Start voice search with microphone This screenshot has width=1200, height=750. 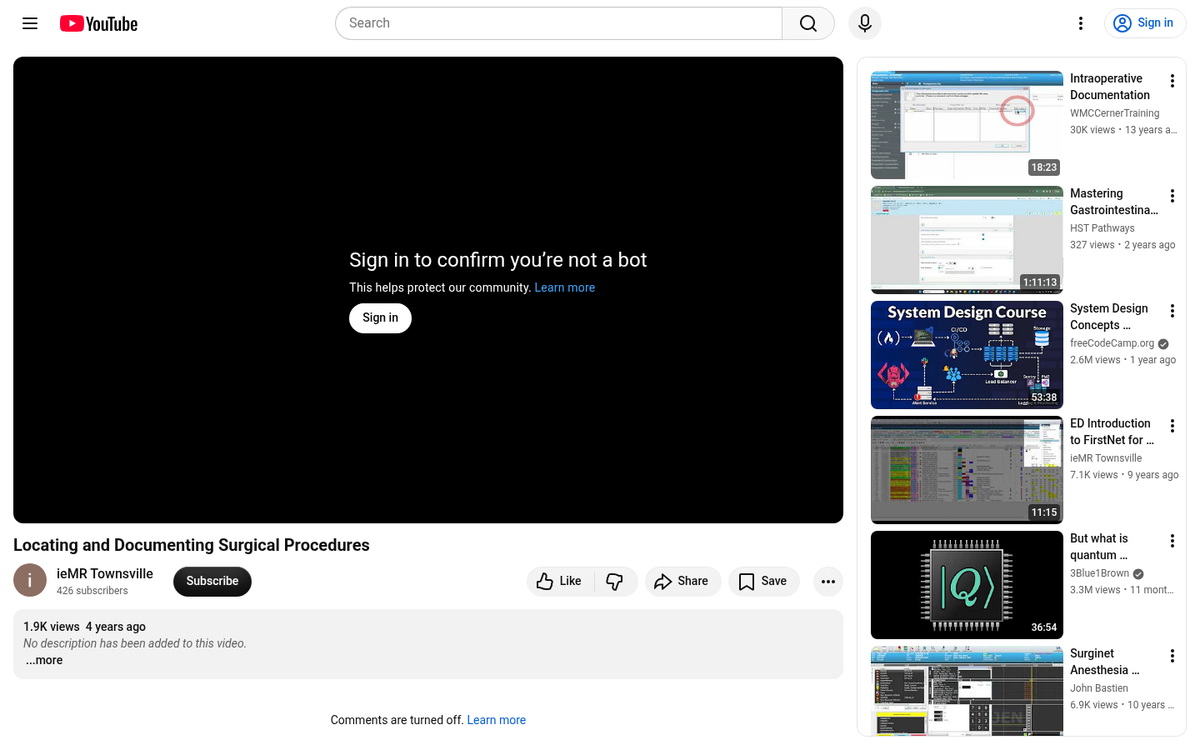point(864,23)
